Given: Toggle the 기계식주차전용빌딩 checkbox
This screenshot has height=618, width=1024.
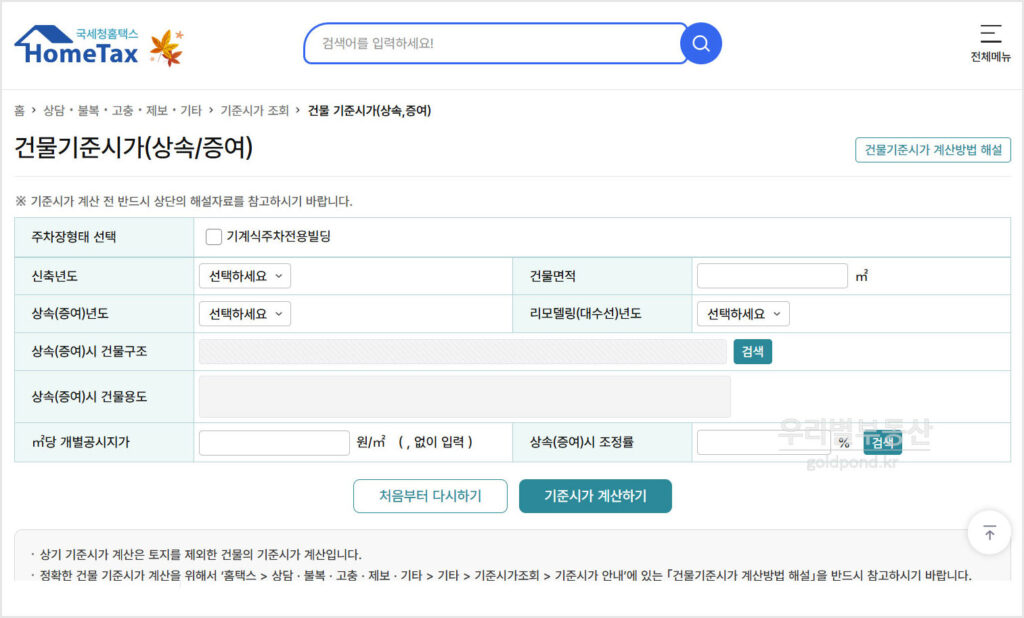Looking at the screenshot, I should pyautogui.click(x=214, y=236).
